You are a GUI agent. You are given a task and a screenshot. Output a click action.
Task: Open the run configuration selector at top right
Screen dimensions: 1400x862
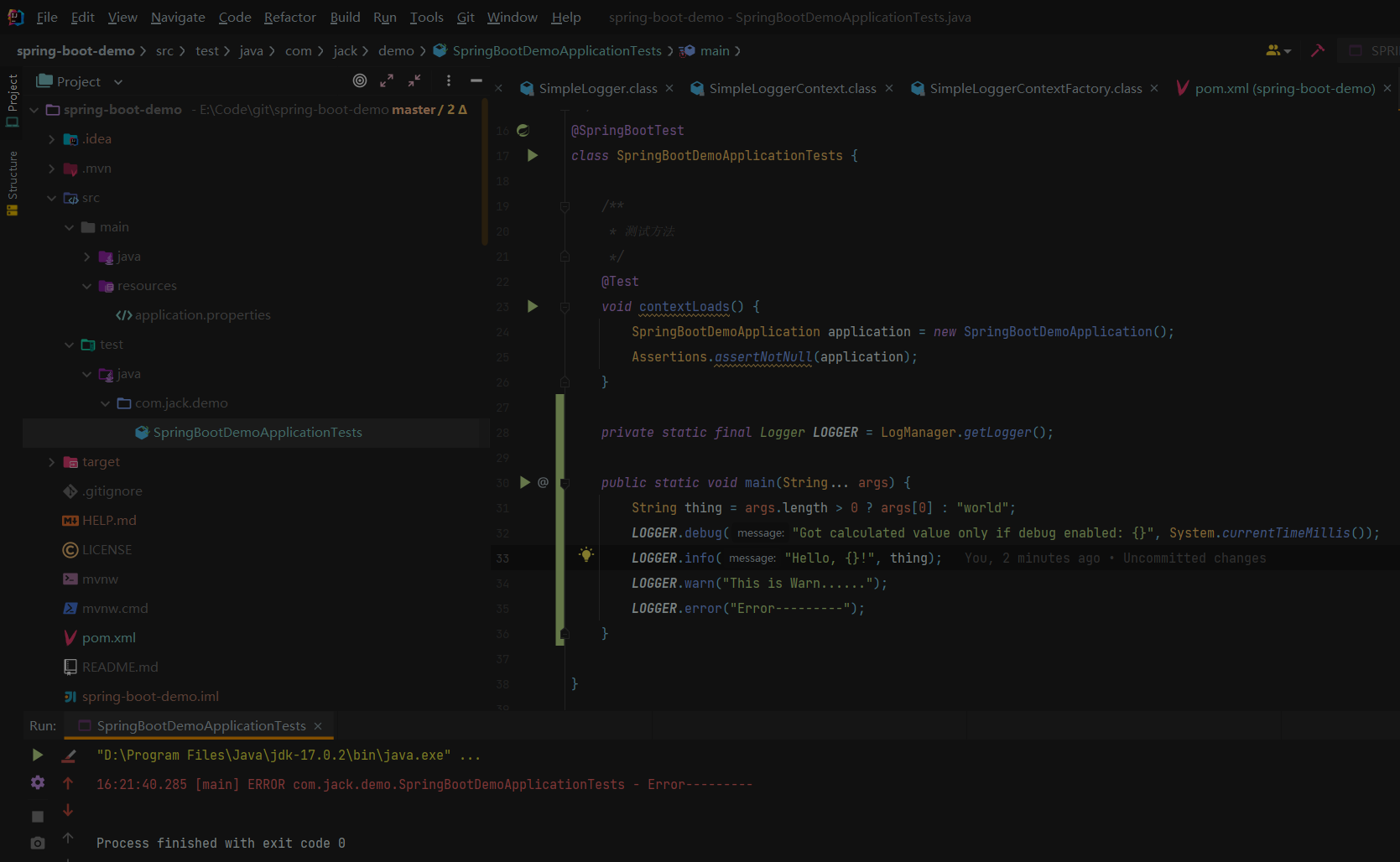point(1371,50)
